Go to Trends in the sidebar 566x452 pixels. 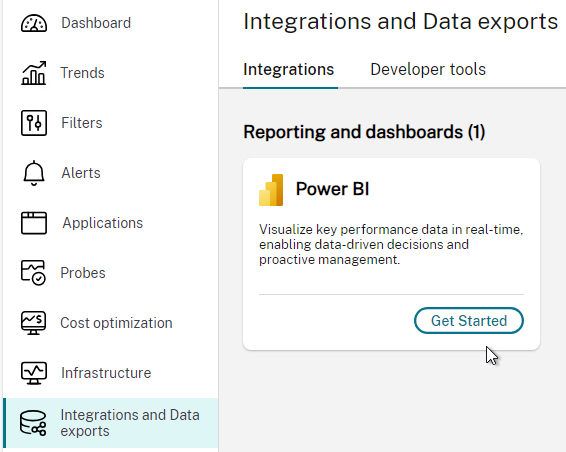click(82, 73)
